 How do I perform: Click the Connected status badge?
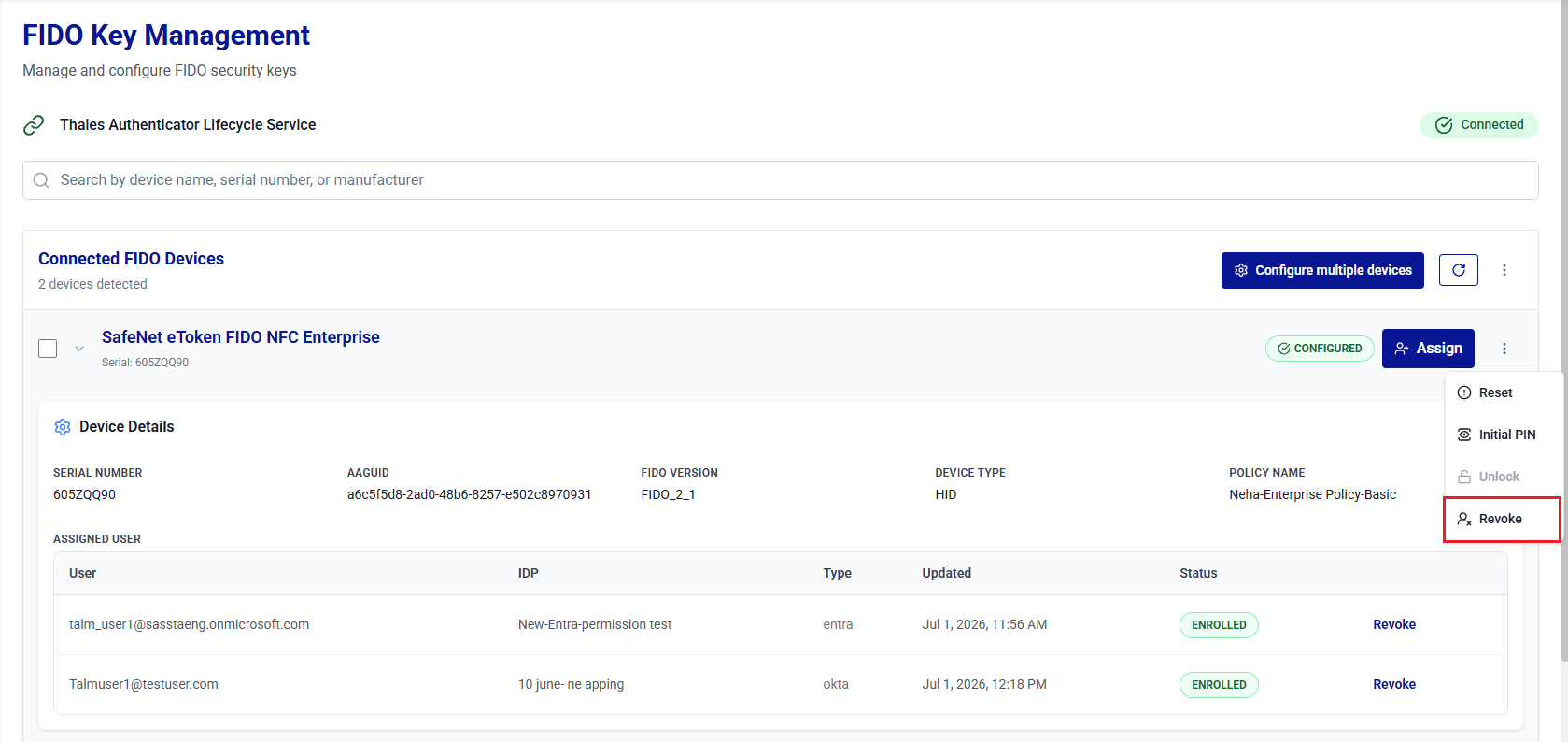click(x=1479, y=125)
